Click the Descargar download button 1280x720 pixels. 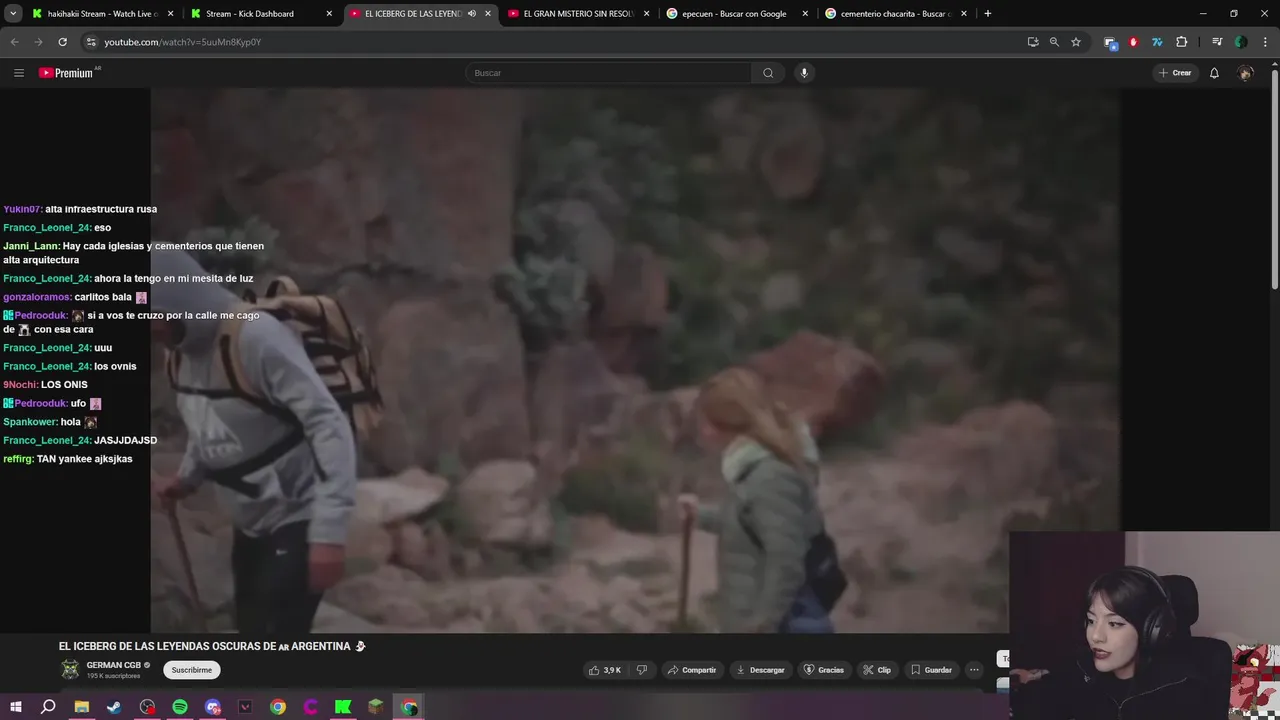pos(760,670)
